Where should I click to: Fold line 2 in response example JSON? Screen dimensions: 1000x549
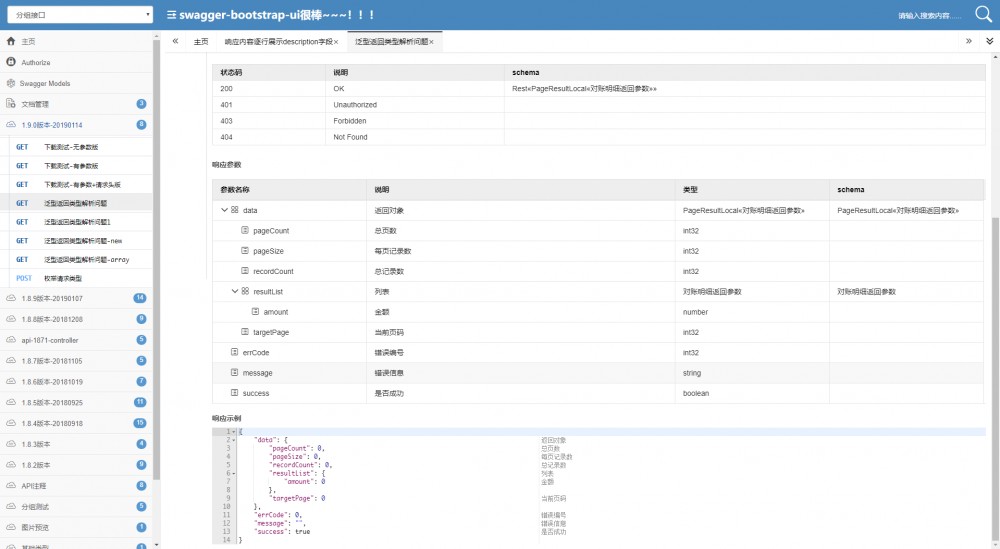tap(234, 440)
